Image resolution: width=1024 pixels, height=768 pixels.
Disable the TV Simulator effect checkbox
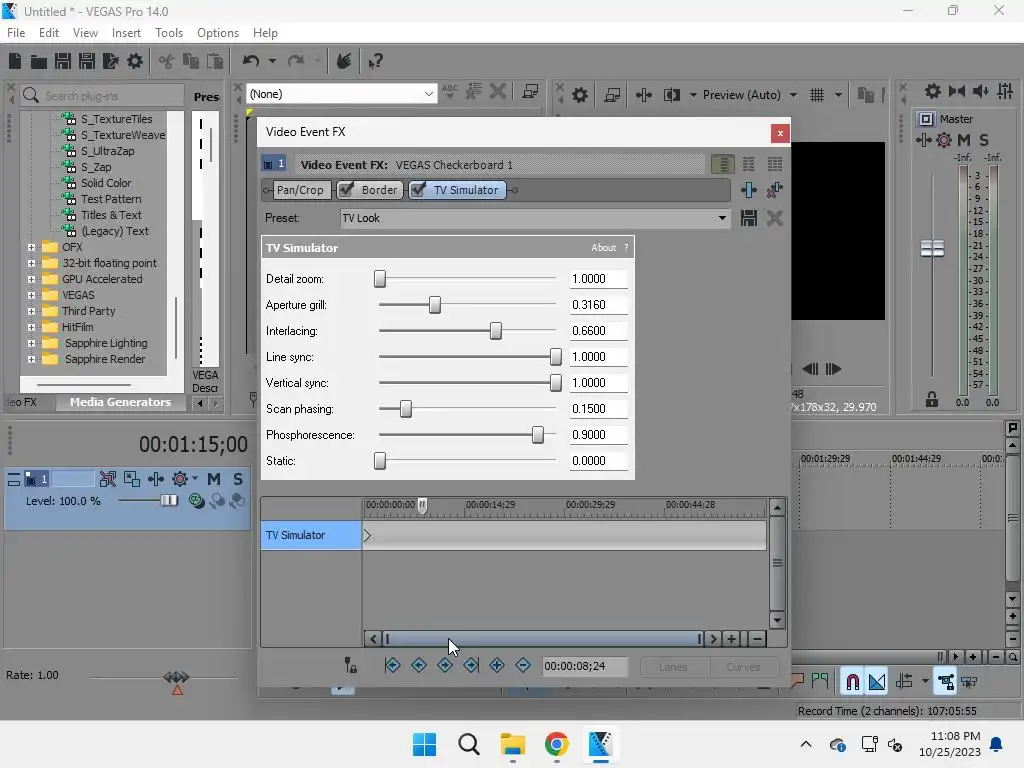click(x=418, y=190)
